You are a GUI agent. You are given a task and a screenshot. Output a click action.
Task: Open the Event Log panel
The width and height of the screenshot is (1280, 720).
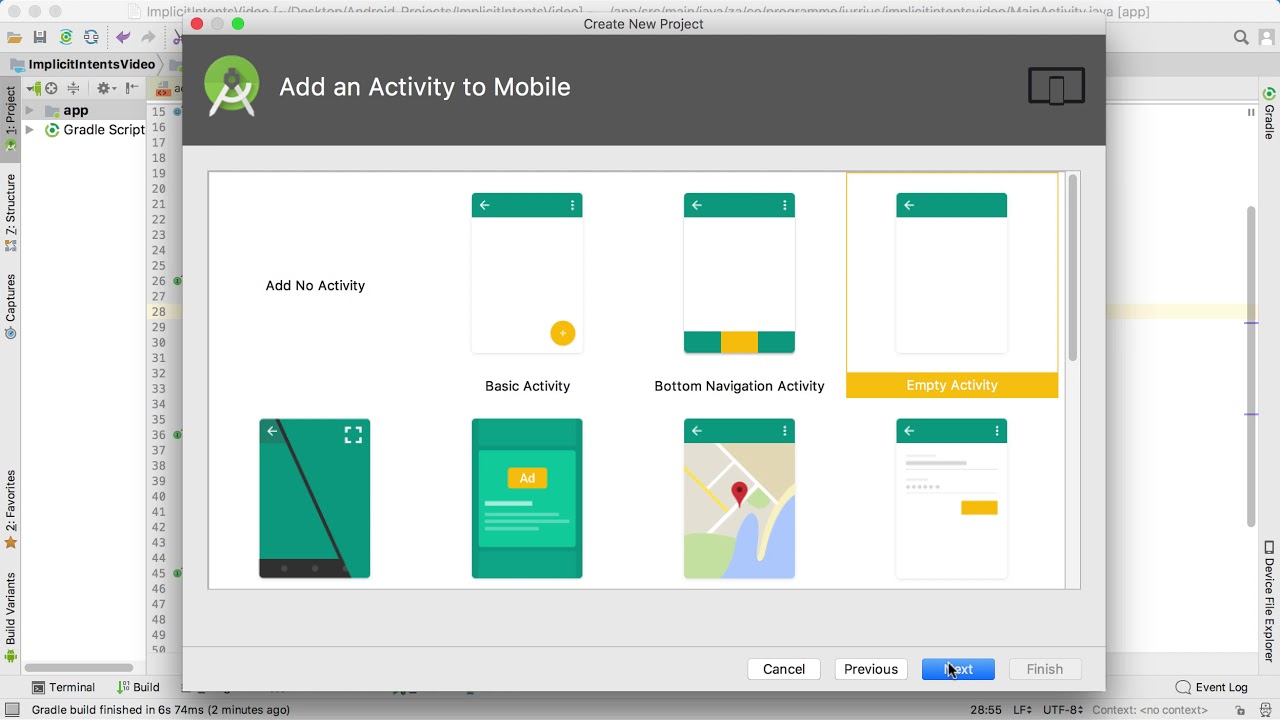[1212, 687]
